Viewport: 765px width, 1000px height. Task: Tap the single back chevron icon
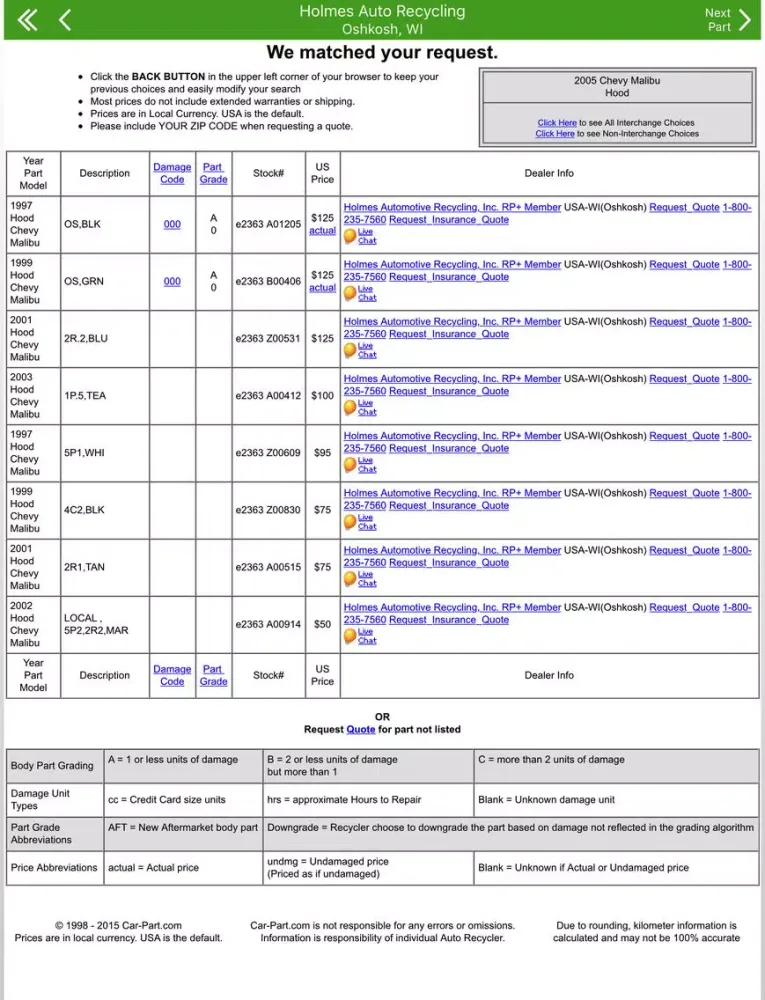pyautogui.click(x=65, y=20)
